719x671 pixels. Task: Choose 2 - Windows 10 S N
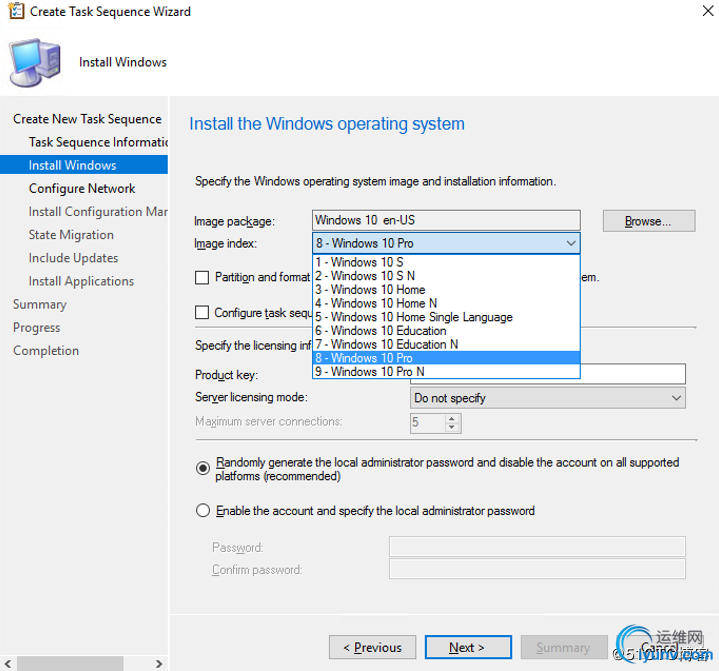(x=446, y=276)
